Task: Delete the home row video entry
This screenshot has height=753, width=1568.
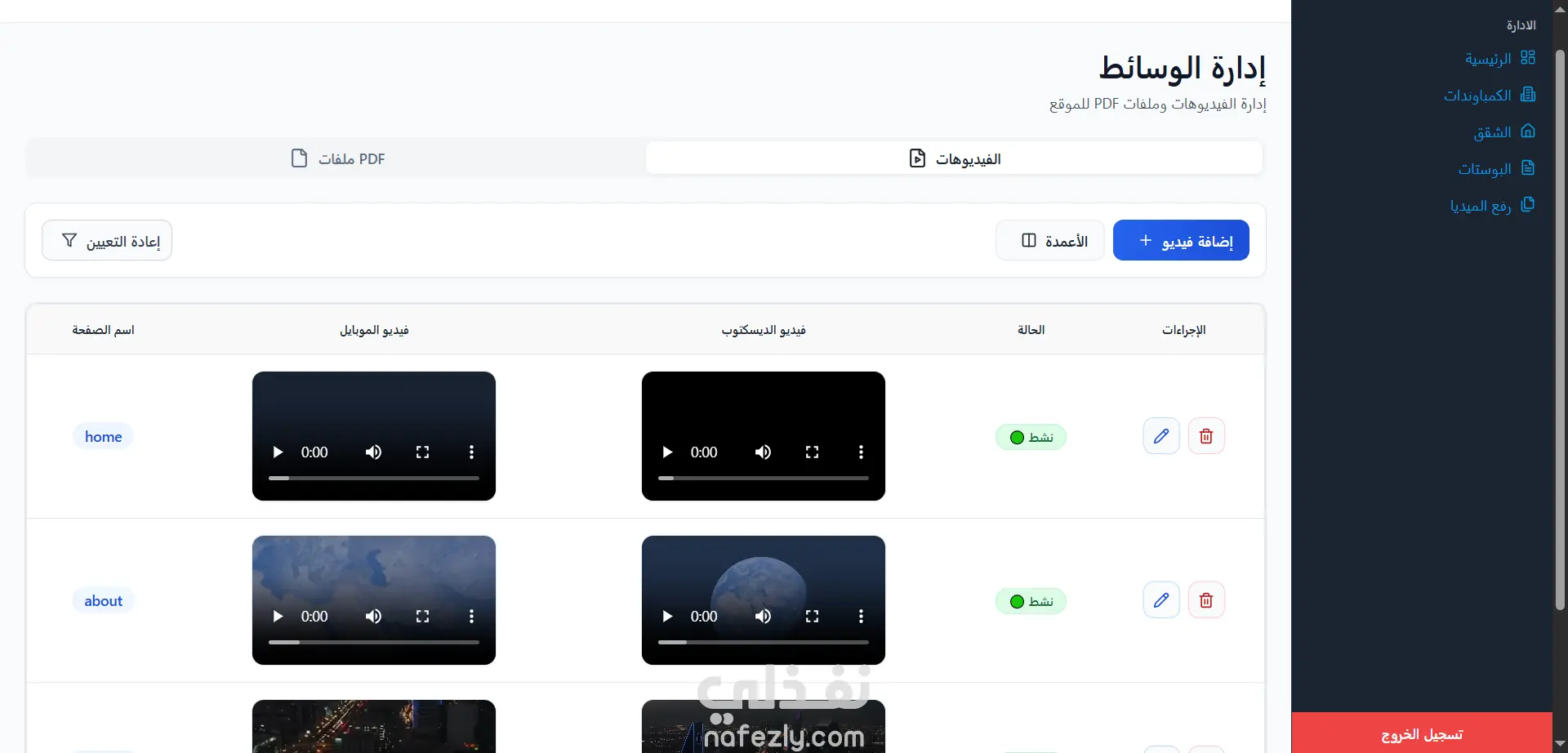Action: click(1206, 436)
